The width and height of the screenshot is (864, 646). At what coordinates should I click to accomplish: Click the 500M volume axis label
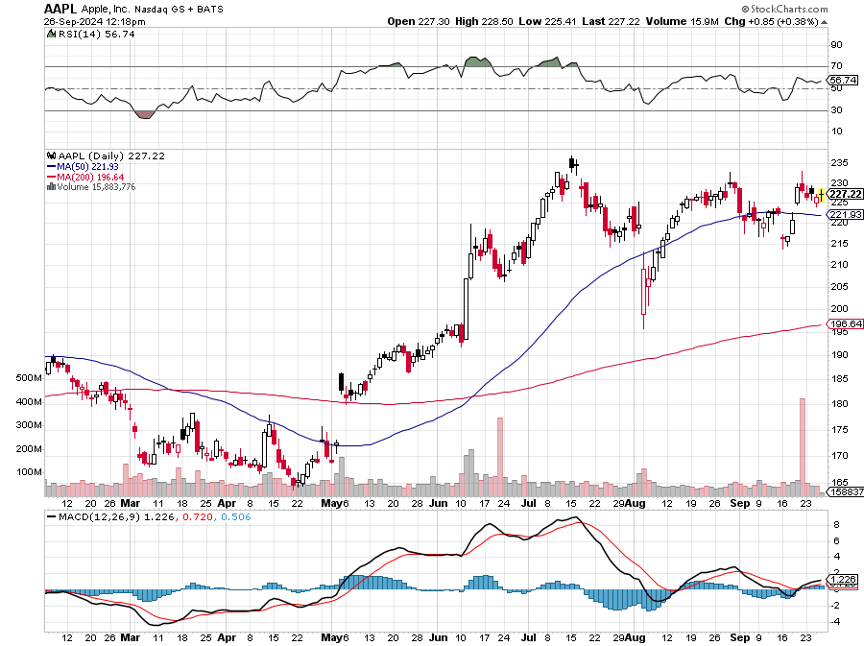pyautogui.click(x=29, y=378)
